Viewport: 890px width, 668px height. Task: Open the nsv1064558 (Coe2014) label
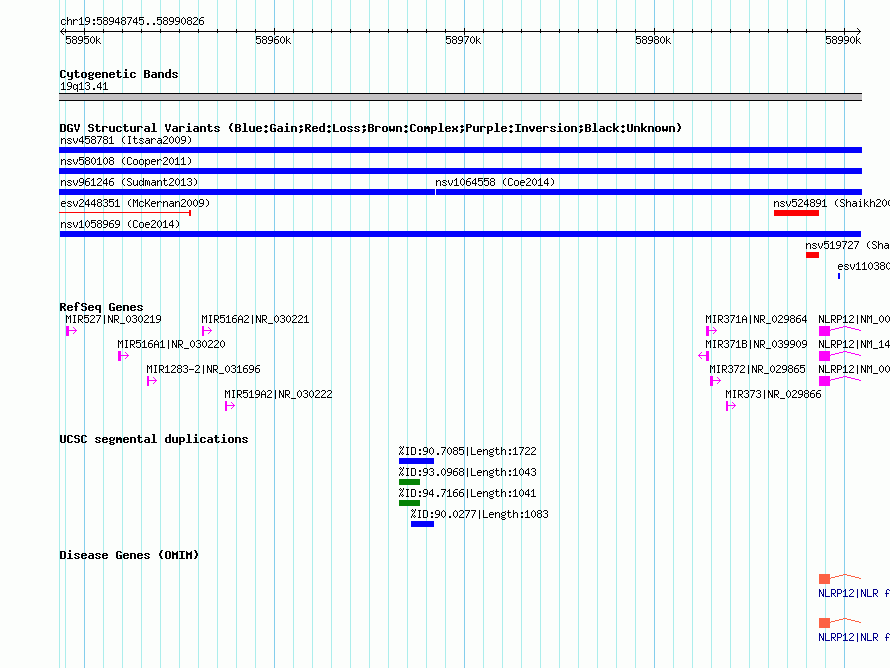[x=495, y=182]
